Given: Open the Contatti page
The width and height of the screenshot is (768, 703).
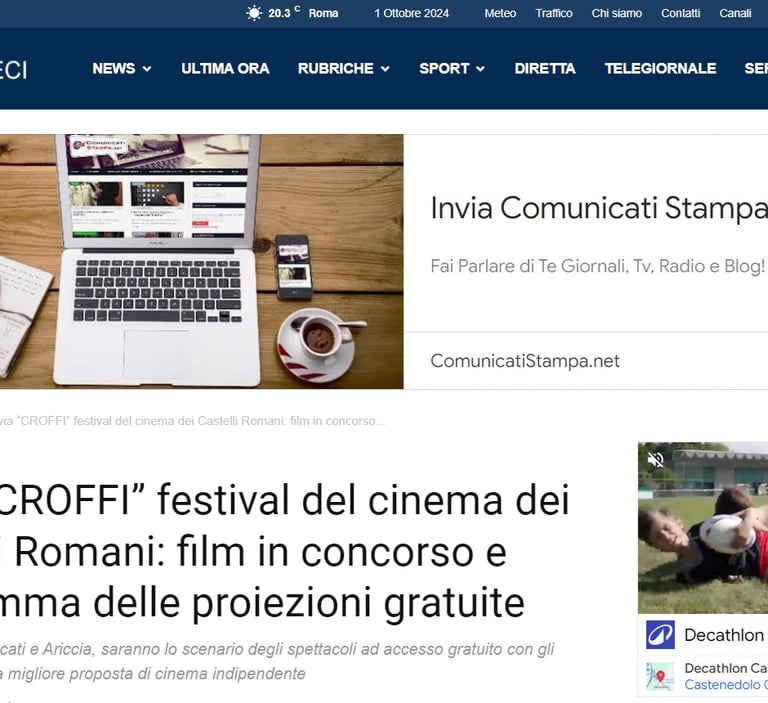Looking at the screenshot, I should [x=680, y=13].
